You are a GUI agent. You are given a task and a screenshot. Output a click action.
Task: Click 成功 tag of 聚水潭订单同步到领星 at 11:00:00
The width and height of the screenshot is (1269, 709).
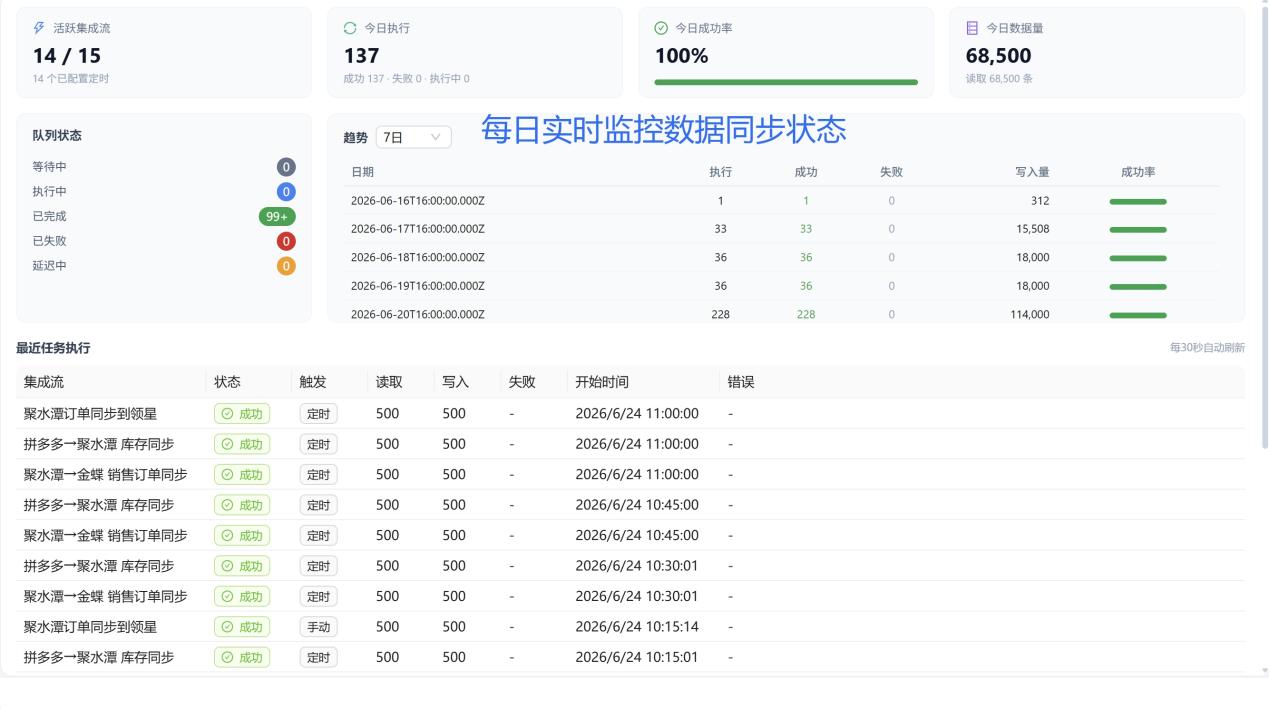(x=242, y=414)
